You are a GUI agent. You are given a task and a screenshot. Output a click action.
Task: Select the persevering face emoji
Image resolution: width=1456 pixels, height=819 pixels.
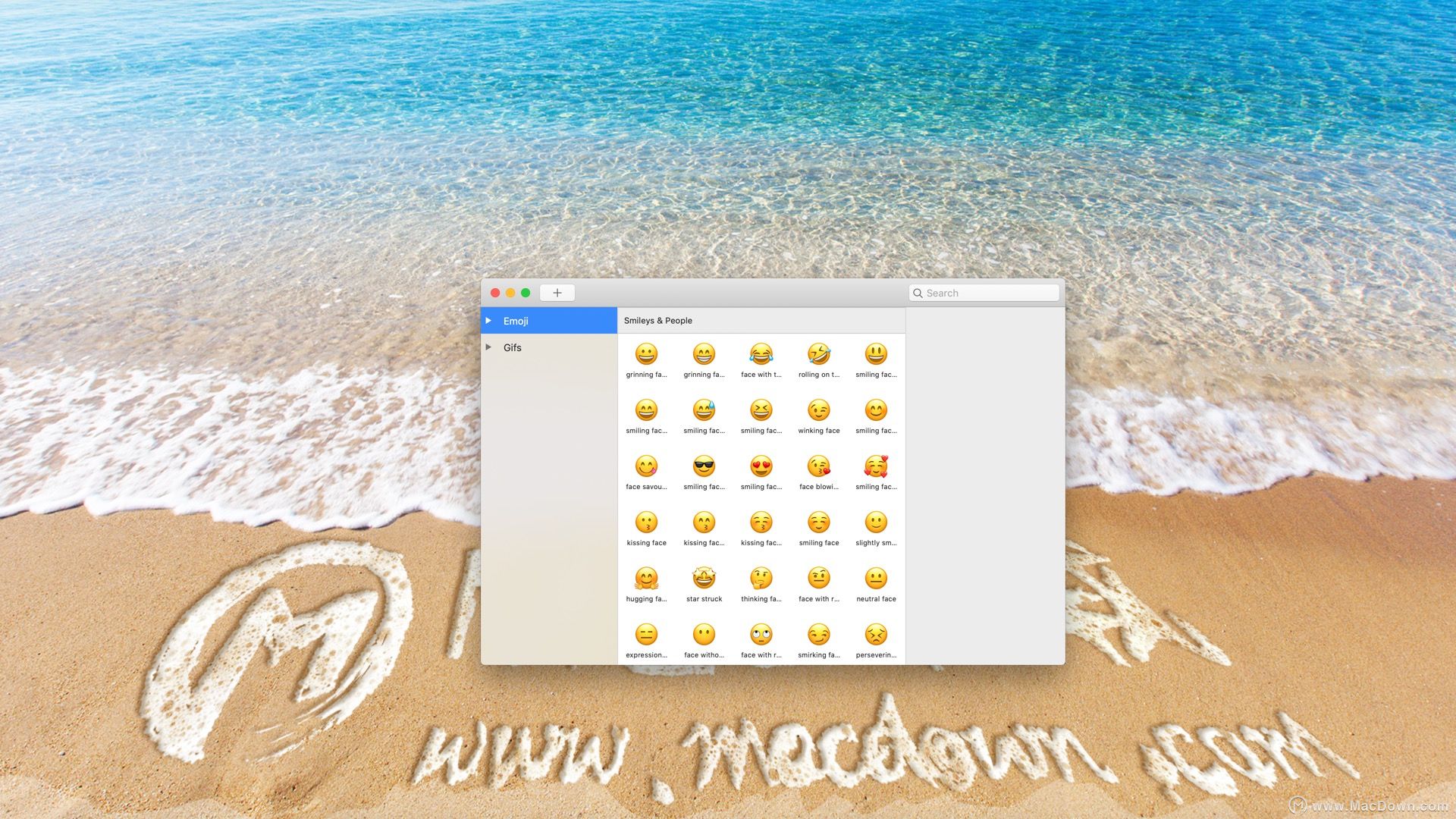(x=876, y=635)
